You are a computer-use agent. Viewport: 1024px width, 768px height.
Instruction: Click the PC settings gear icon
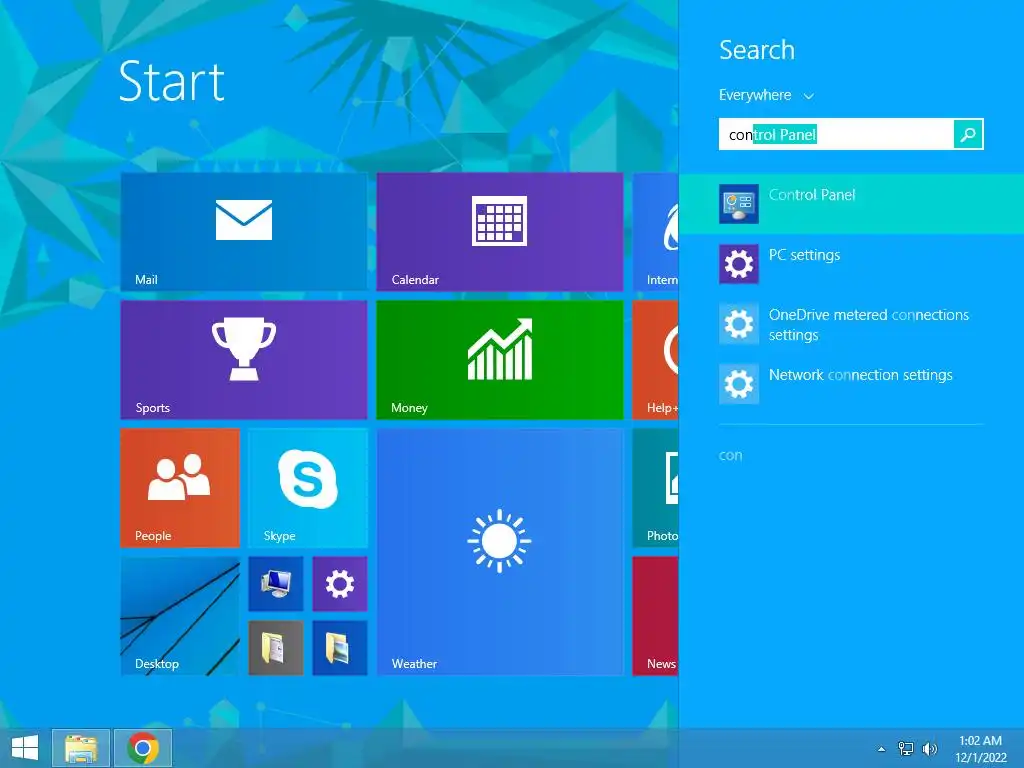[739, 264]
